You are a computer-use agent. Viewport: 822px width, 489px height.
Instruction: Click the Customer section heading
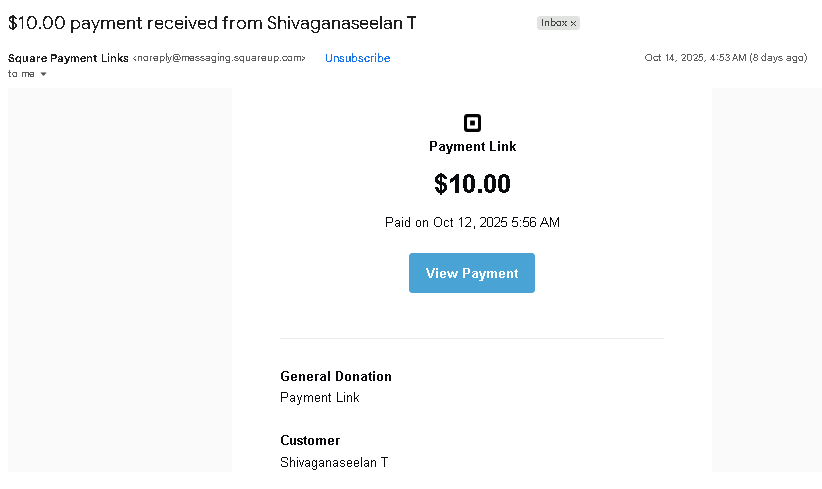point(310,440)
